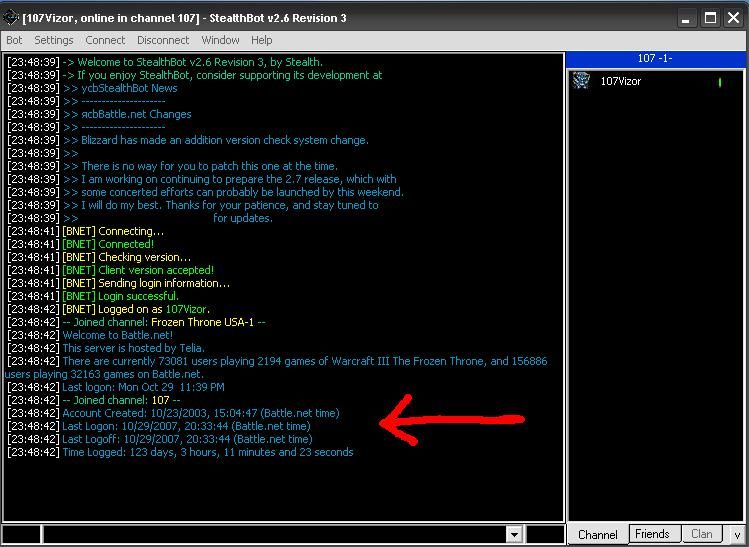
Task: Click the Battle.net Changes news line
Action: click(x=99, y=114)
